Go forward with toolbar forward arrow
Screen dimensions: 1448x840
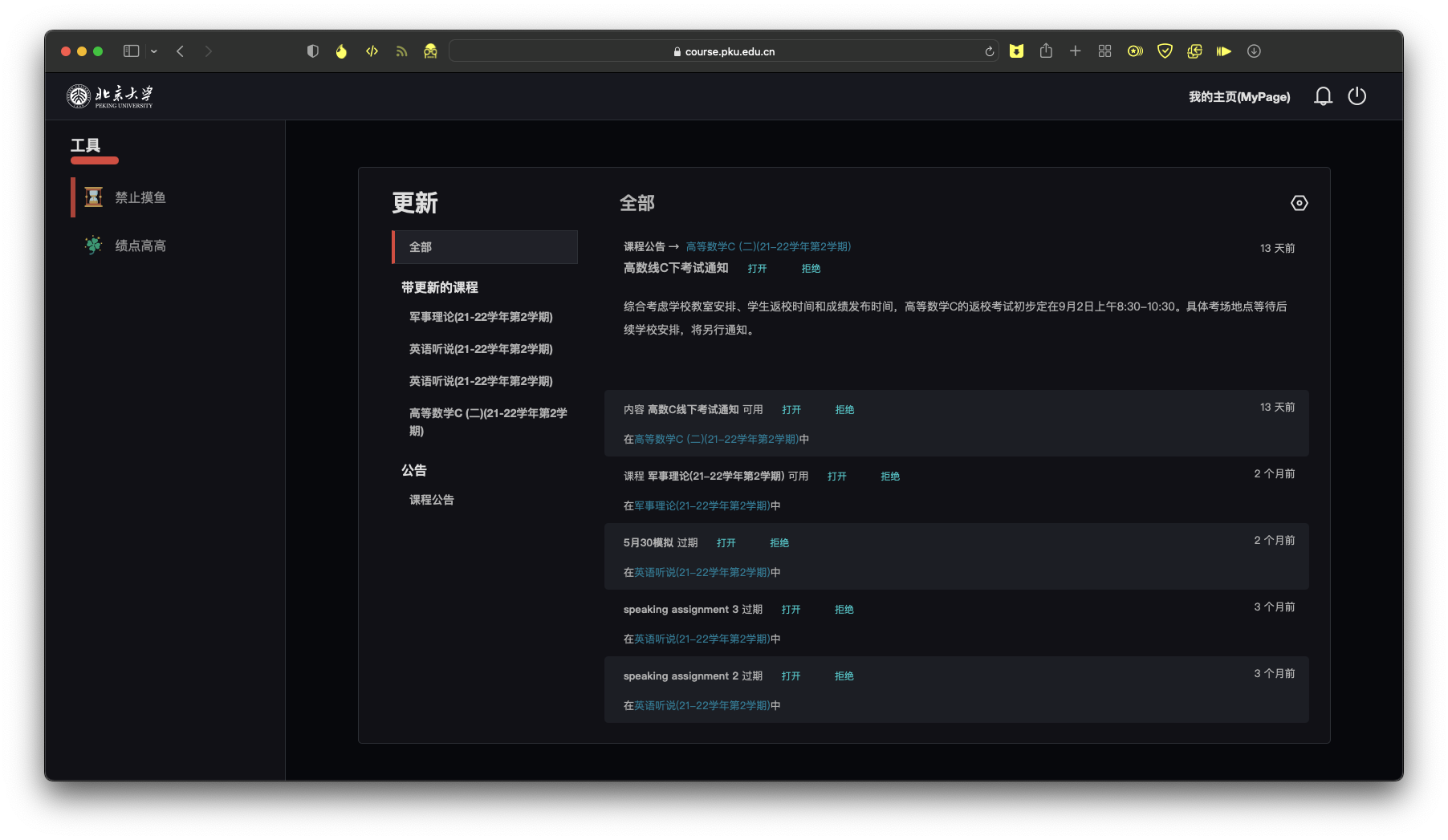coord(209,51)
